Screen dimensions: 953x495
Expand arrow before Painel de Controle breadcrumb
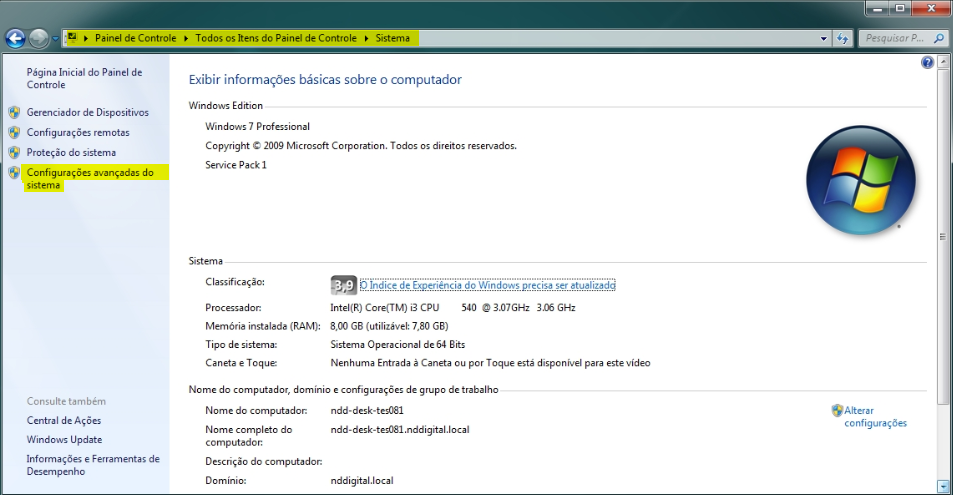86,38
